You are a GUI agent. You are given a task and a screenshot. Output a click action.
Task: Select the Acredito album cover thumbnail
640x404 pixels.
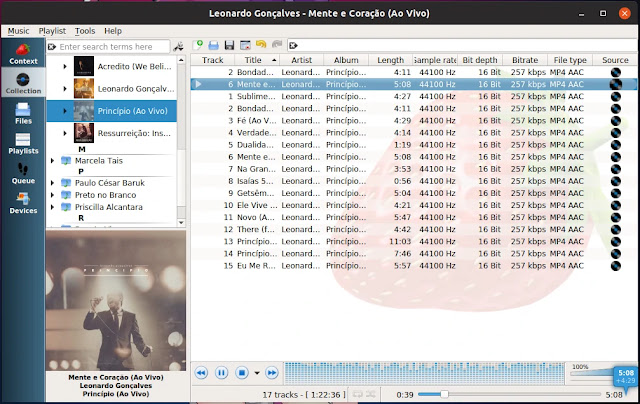(84, 66)
